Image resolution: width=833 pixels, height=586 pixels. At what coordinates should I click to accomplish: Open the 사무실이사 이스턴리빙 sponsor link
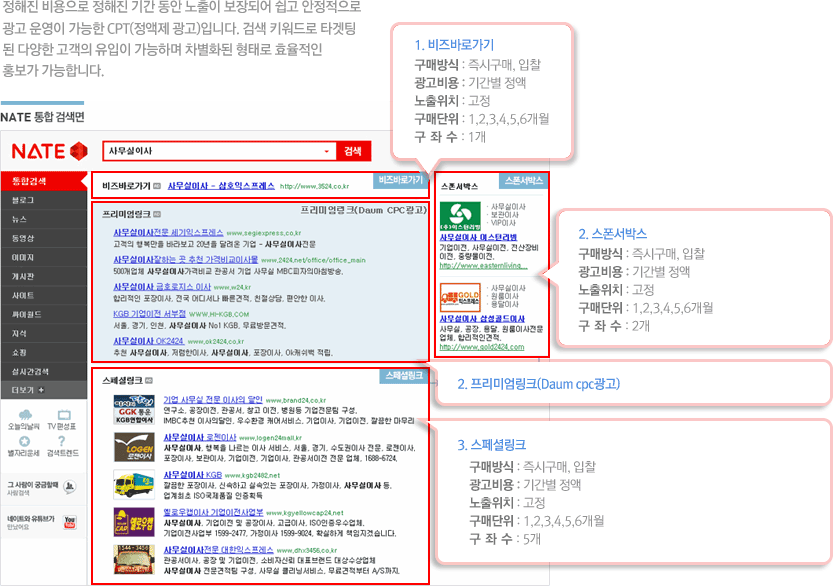478,237
